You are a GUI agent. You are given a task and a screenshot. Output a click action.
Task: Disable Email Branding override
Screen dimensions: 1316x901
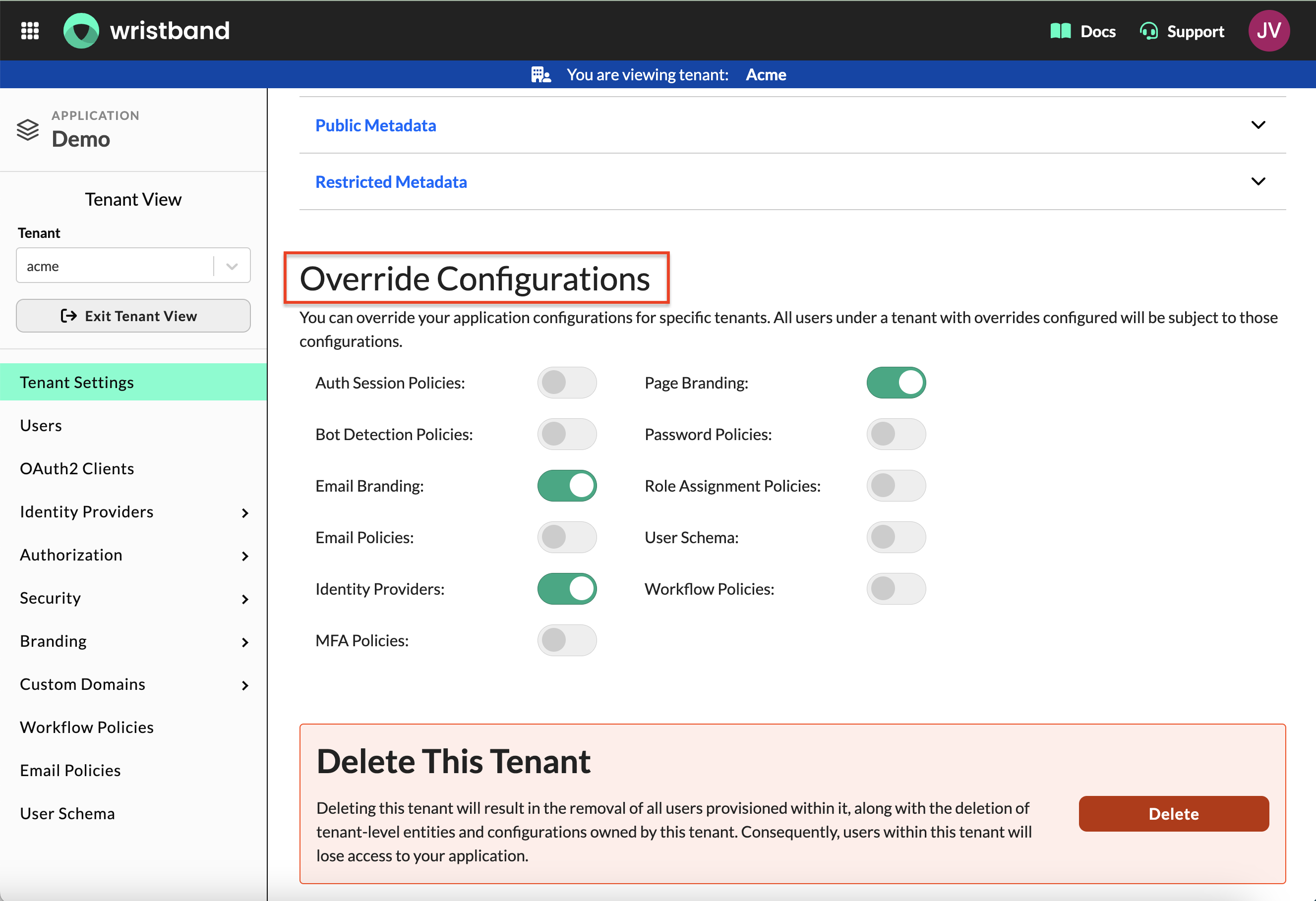[567, 486]
